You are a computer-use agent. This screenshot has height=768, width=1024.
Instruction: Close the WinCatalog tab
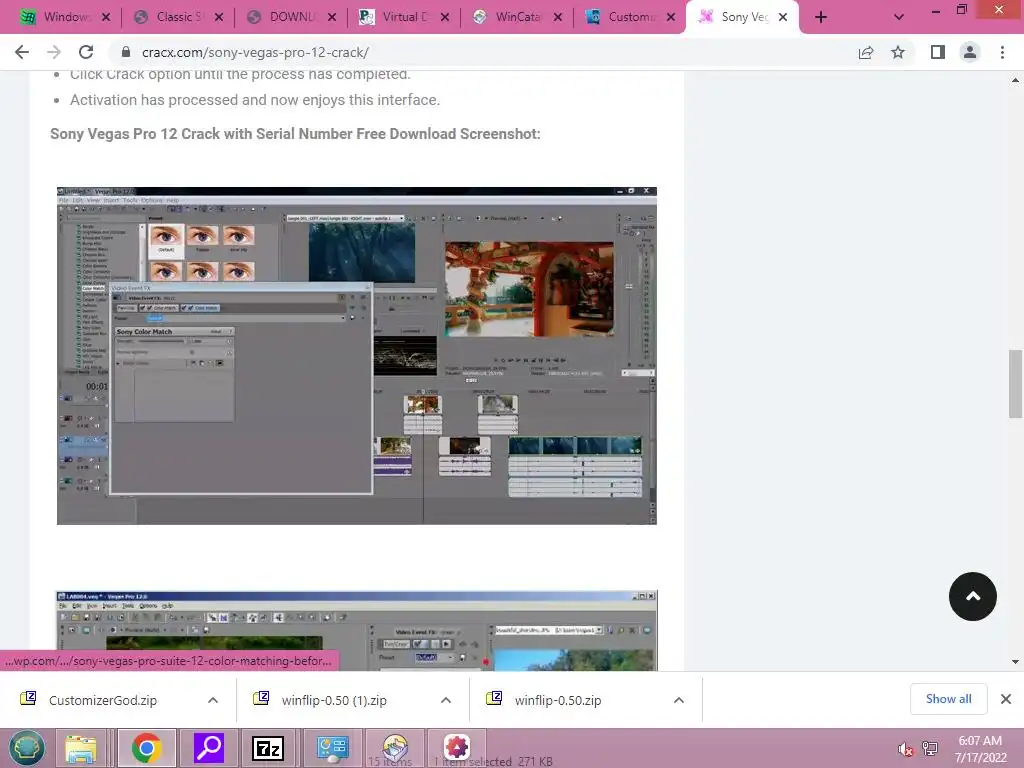(558, 17)
